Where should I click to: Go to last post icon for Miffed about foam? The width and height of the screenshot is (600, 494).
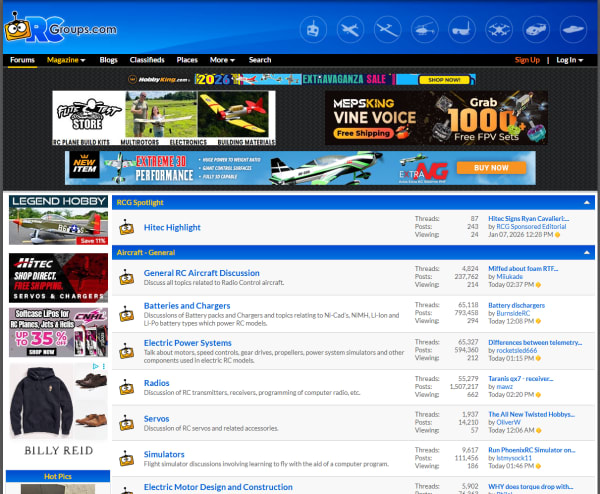pos(538,285)
